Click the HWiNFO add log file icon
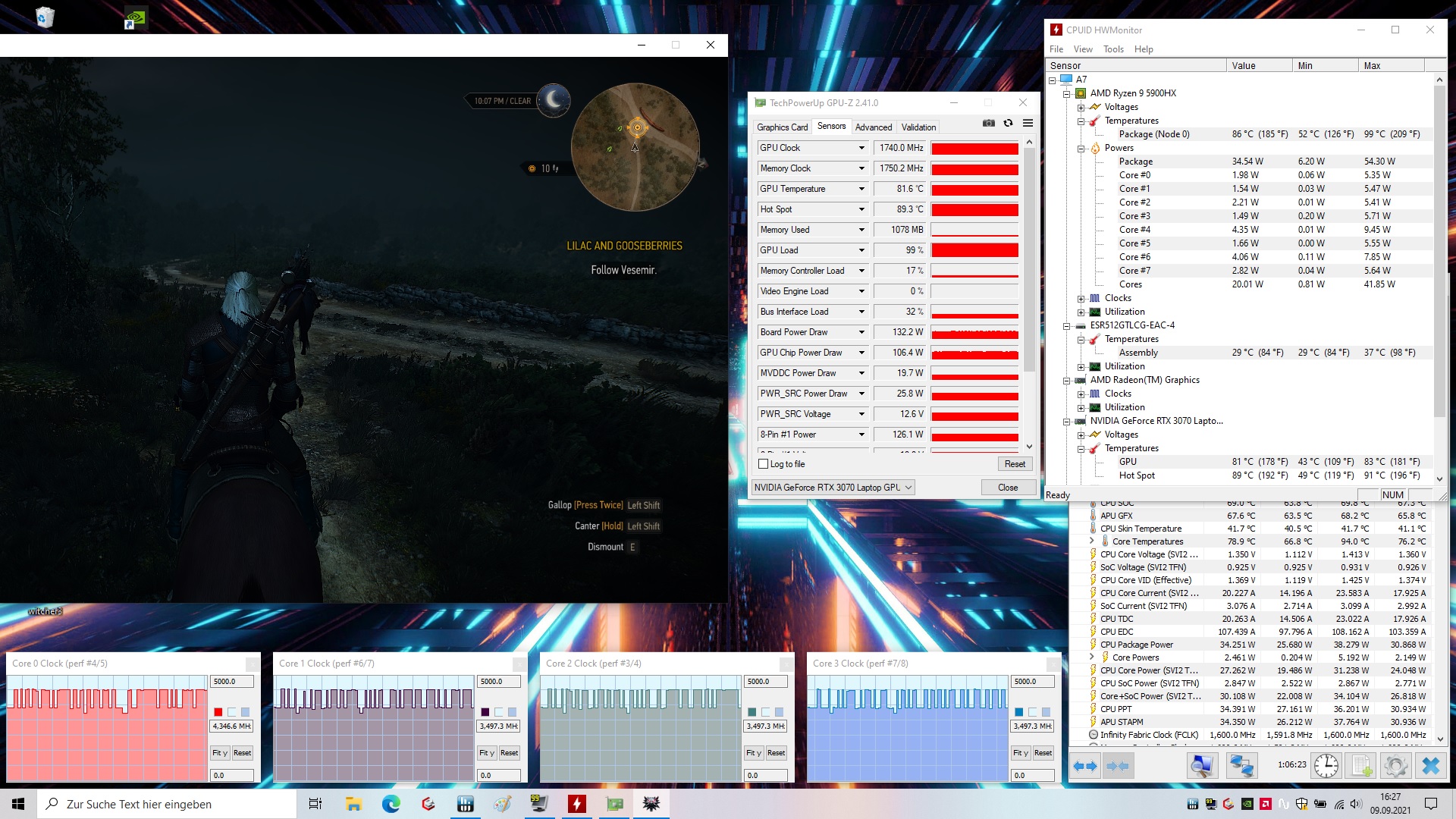Screen dimensions: 1456x819 (1361, 766)
